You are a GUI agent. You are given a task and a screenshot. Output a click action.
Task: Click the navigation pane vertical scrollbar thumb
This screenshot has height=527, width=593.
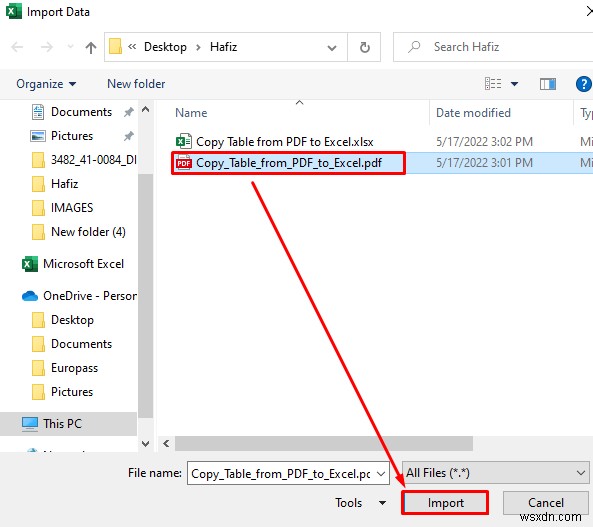[x=145, y=296]
